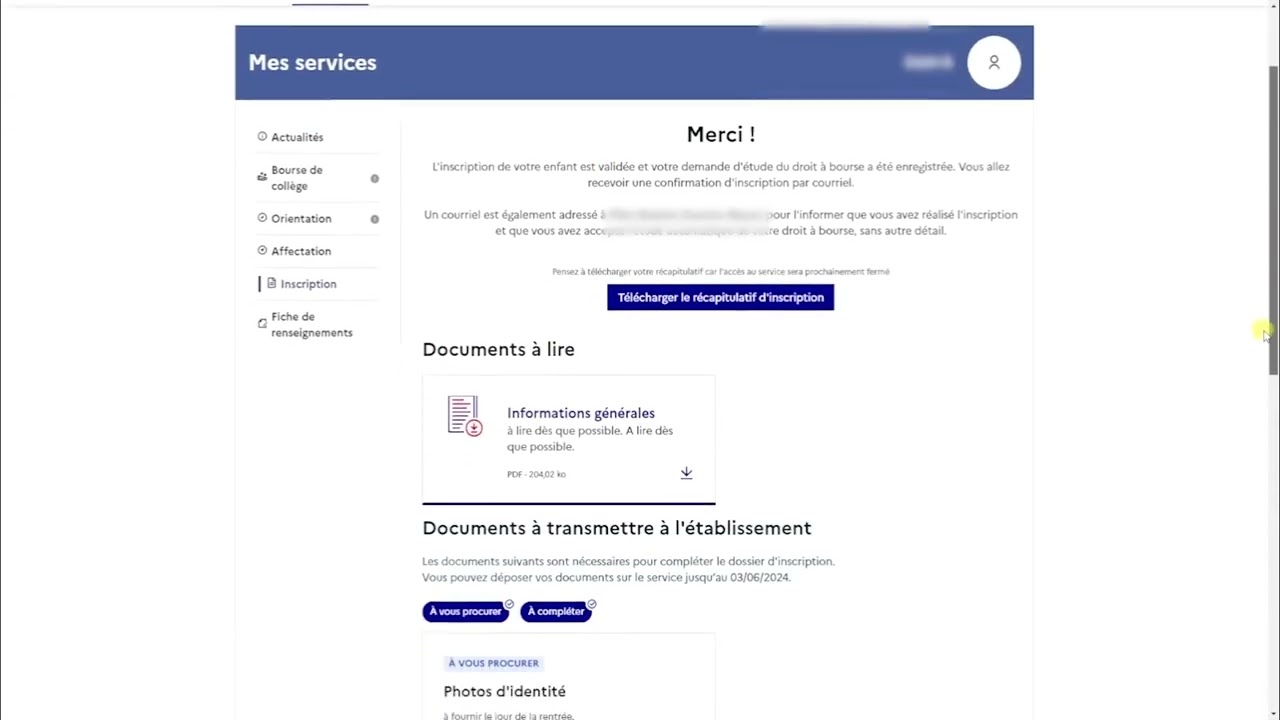
Task: Click Affectation icon in sidebar
Action: [262, 250]
